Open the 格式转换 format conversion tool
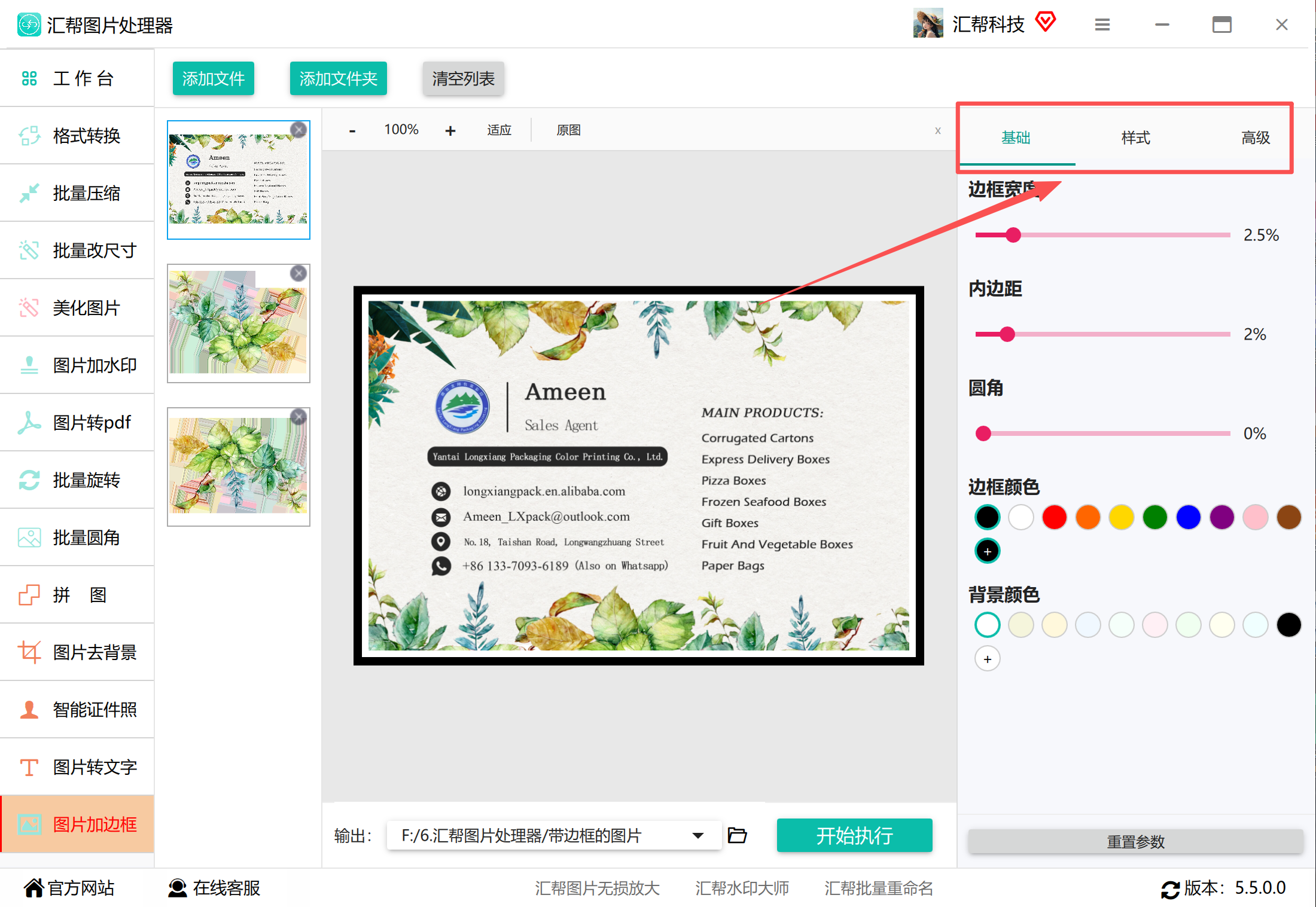Viewport: 1316px width, 907px height. (x=77, y=136)
